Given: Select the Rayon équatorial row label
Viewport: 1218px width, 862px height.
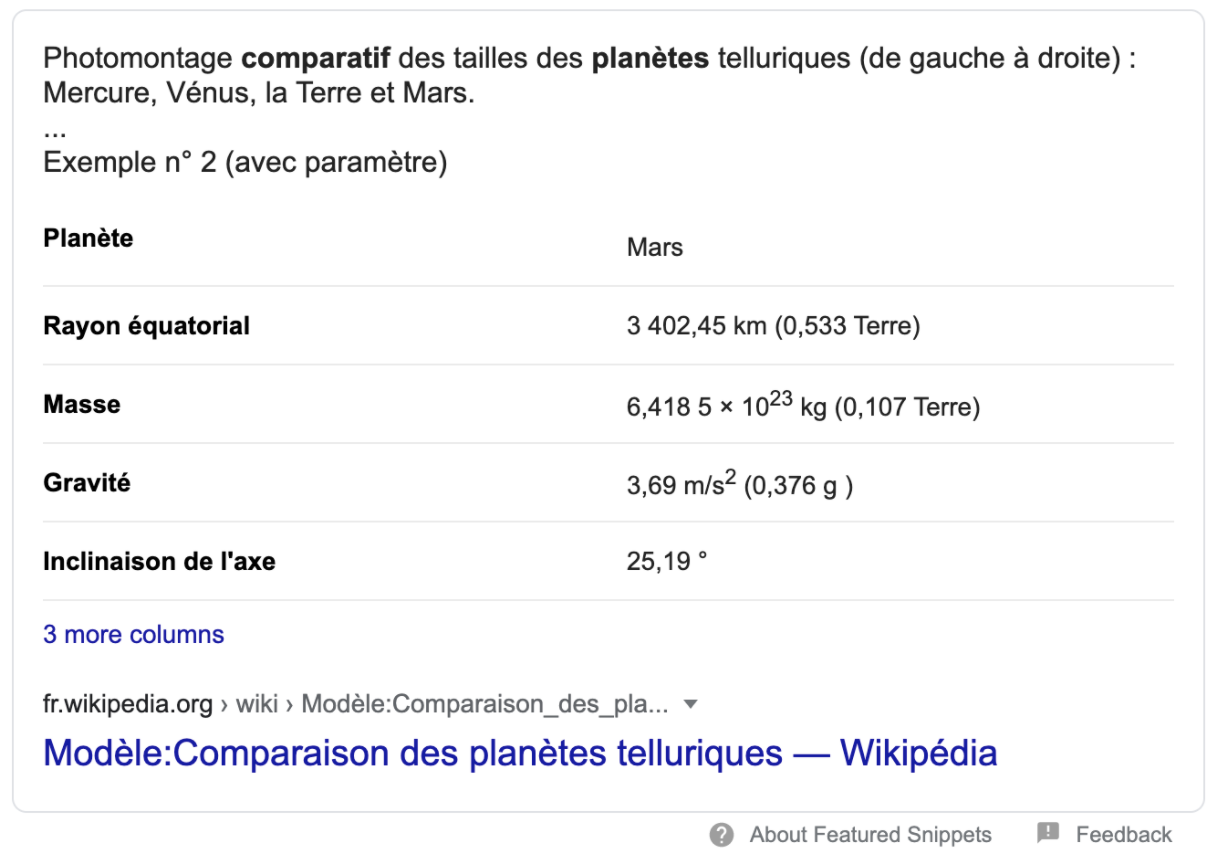Looking at the screenshot, I should [147, 326].
